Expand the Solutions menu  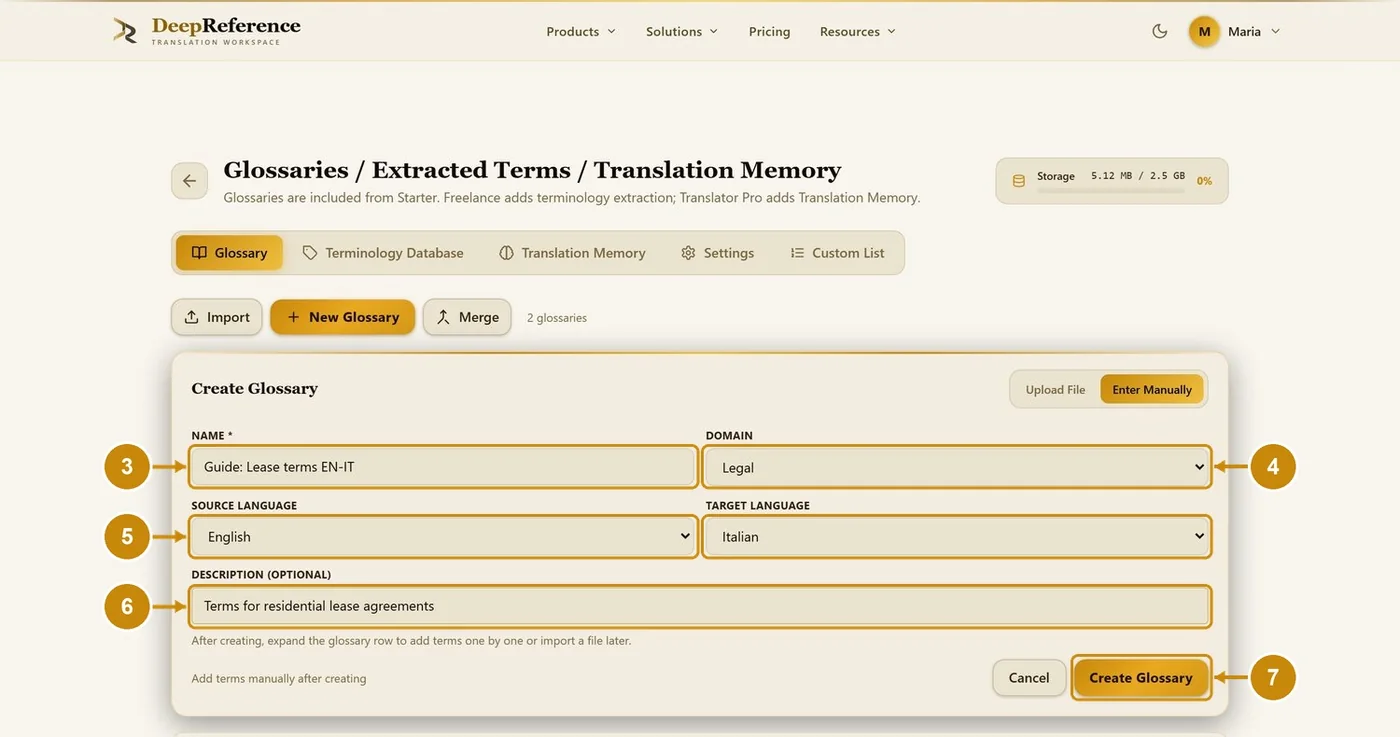[x=682, y=32]
